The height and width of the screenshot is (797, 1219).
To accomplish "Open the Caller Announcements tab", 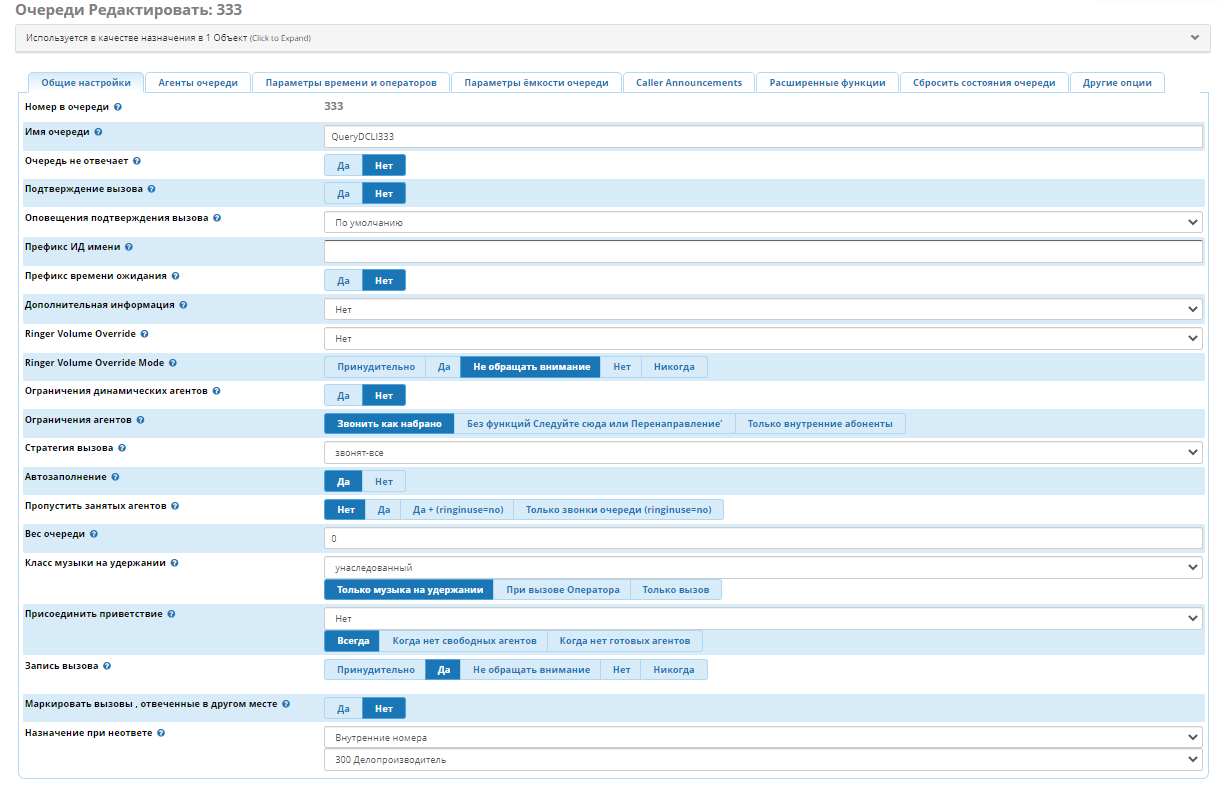I will (x=689, y=83).
